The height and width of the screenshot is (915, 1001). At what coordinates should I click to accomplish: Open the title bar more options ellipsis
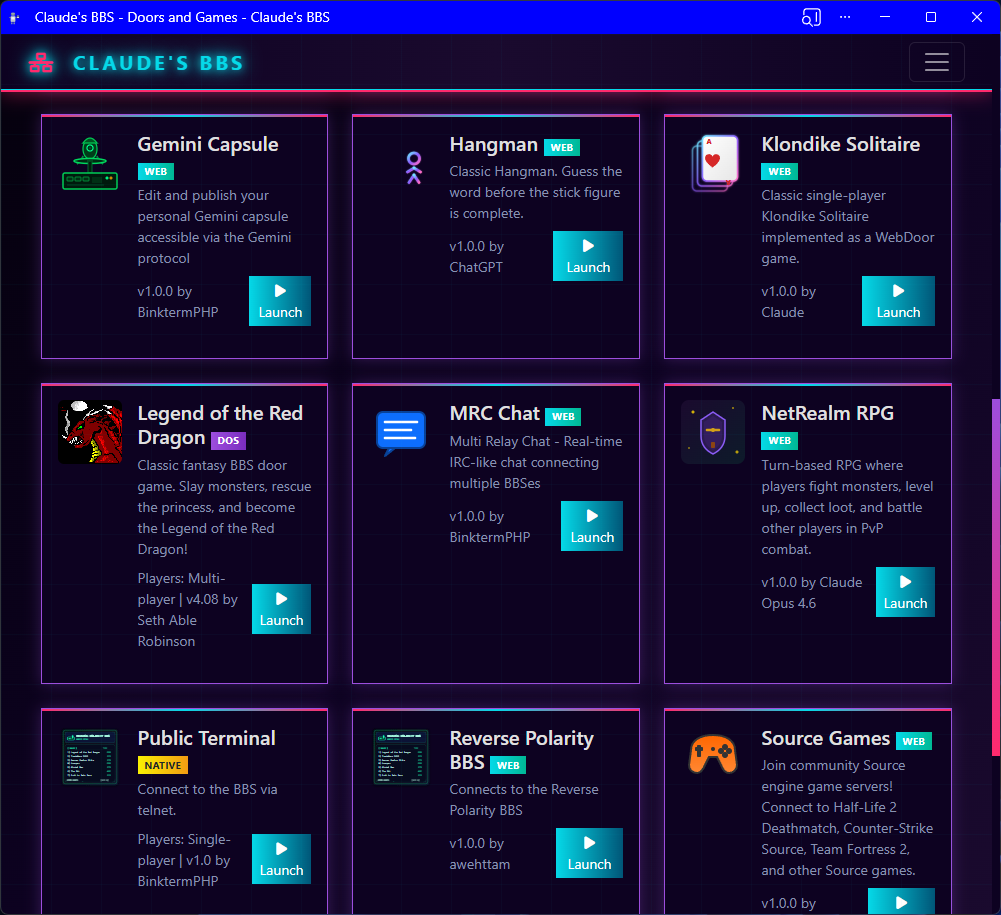[846, 17]
